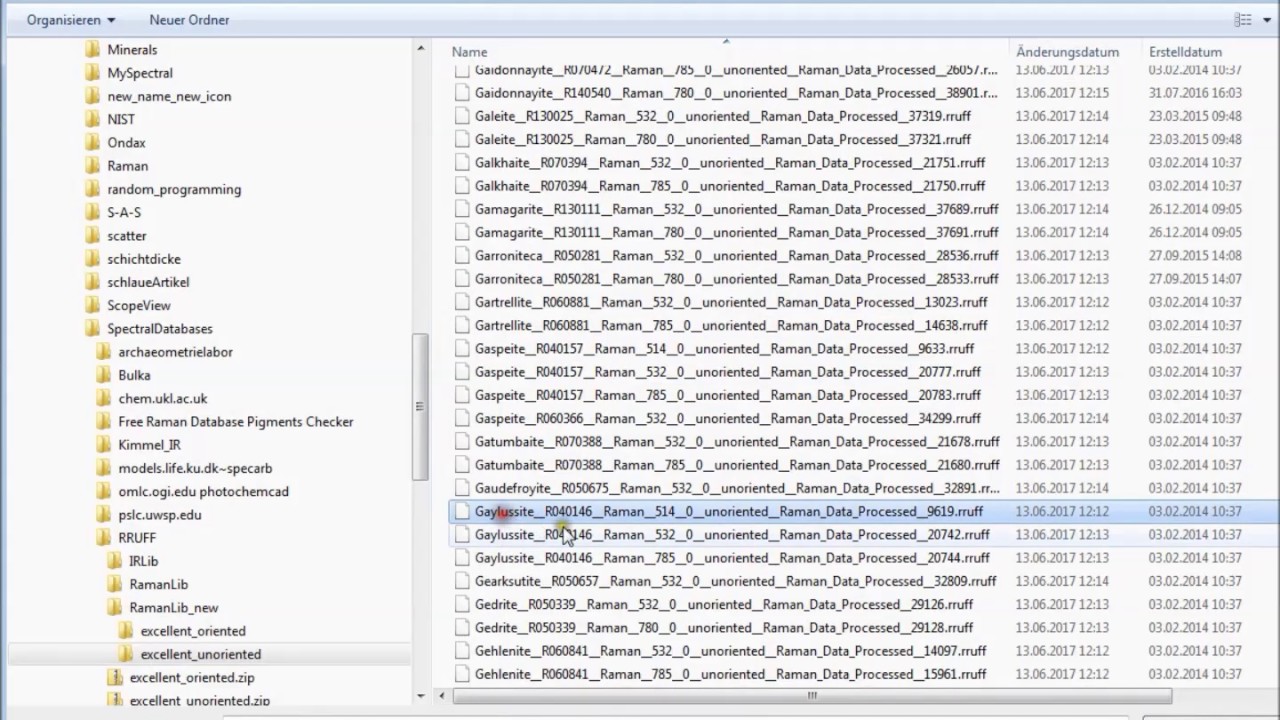This screenshot has height=720, width=1280.
Task: Click the file list horizontal scrollbar
Action: (x=811, y=696)
